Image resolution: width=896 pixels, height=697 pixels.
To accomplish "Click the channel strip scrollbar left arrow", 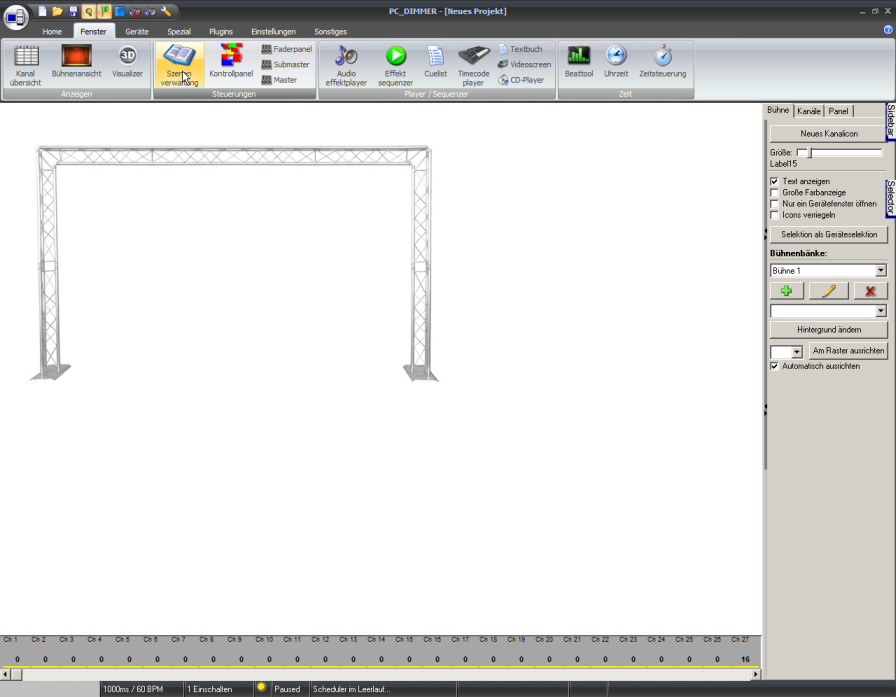I will [x=5, y=675].
